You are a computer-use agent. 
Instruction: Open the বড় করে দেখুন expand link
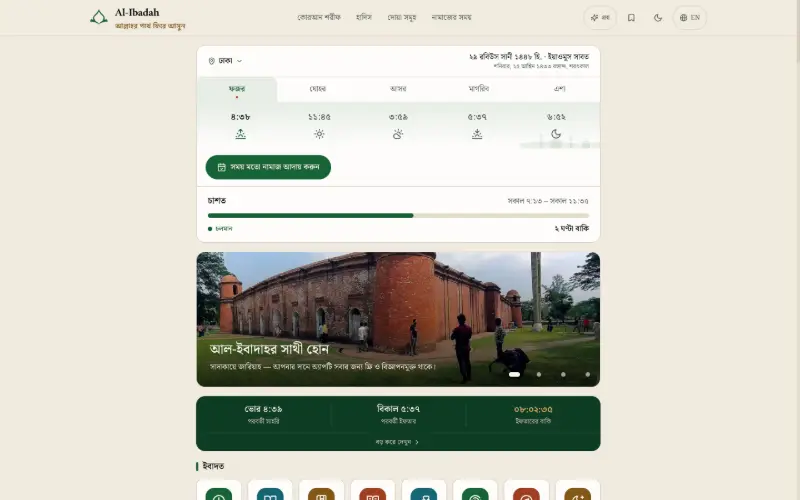pyautogui.click(x=397, y=442)
